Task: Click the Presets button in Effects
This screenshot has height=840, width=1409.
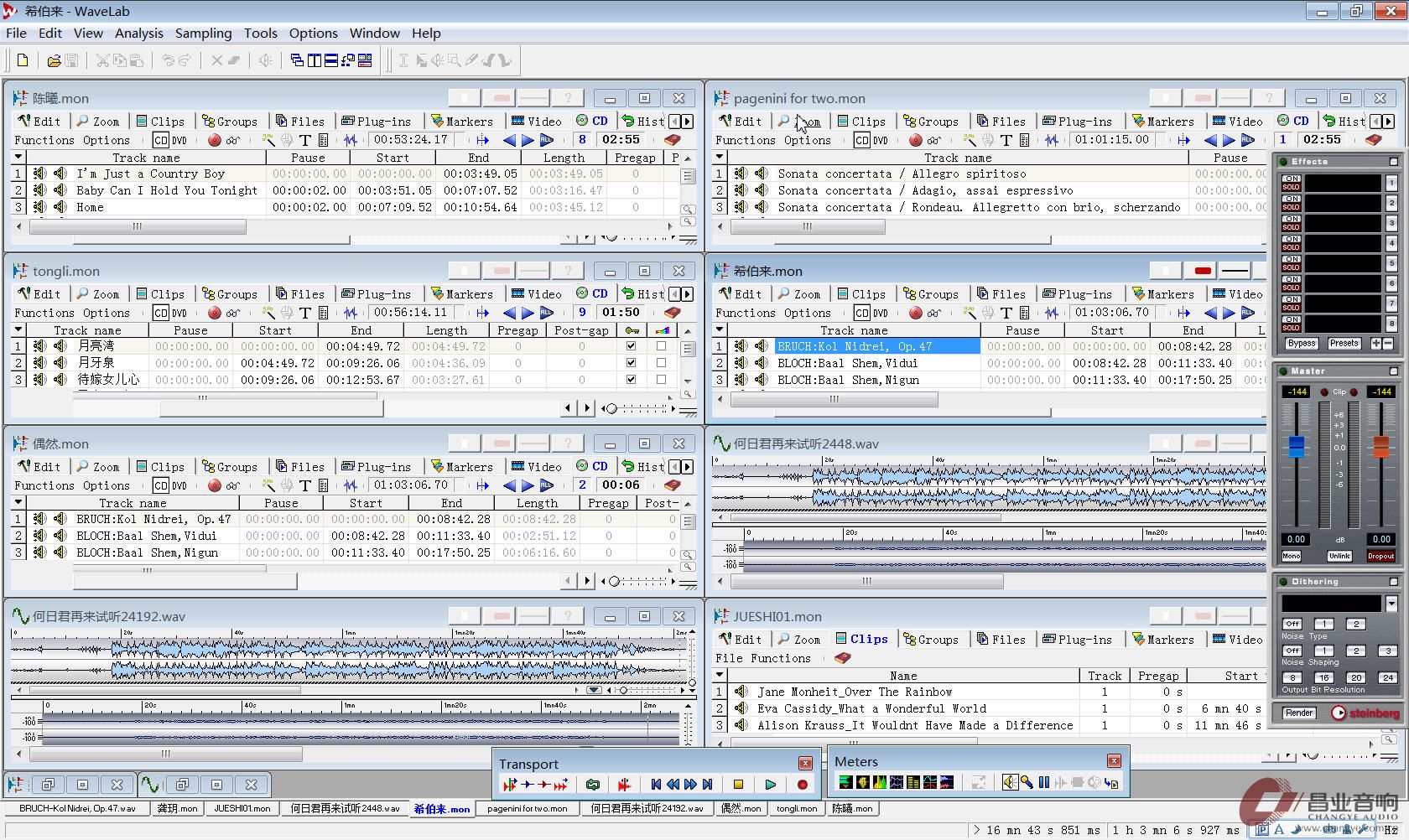Action: (x=1344, y=343)
